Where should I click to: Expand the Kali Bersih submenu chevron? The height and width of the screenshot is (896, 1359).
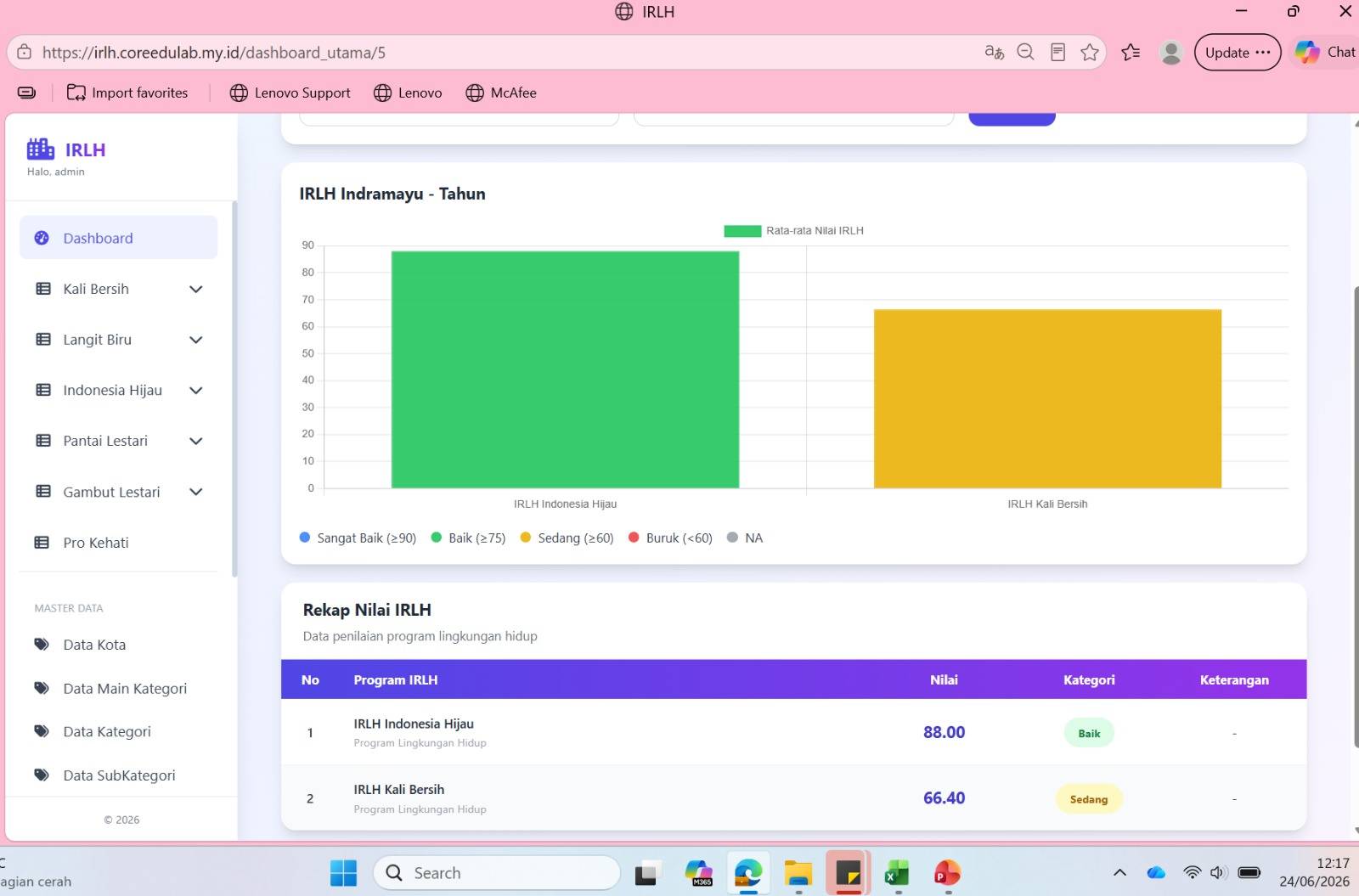pyautogui.click(x=196, y=289)
